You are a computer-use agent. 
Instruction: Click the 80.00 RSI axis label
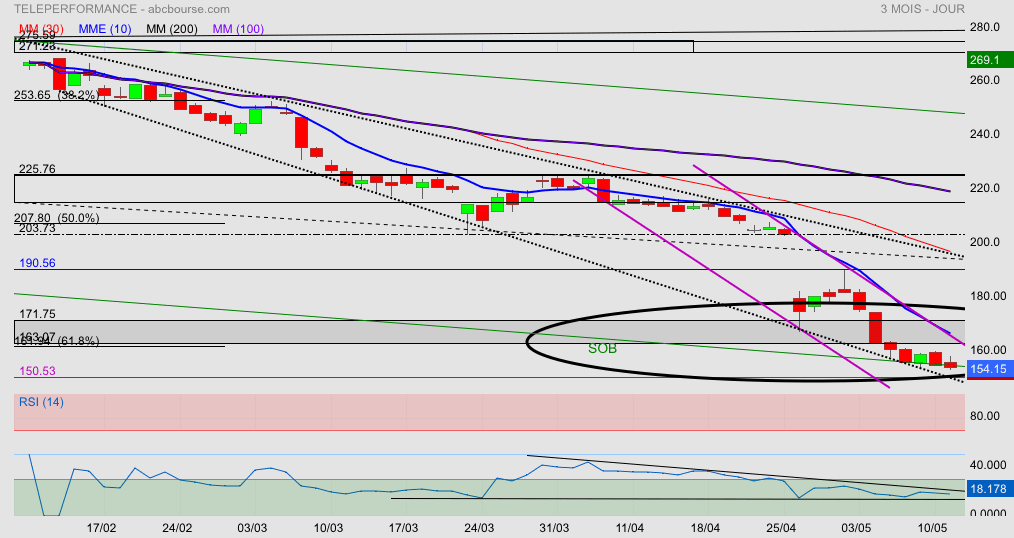click(984, 416)
